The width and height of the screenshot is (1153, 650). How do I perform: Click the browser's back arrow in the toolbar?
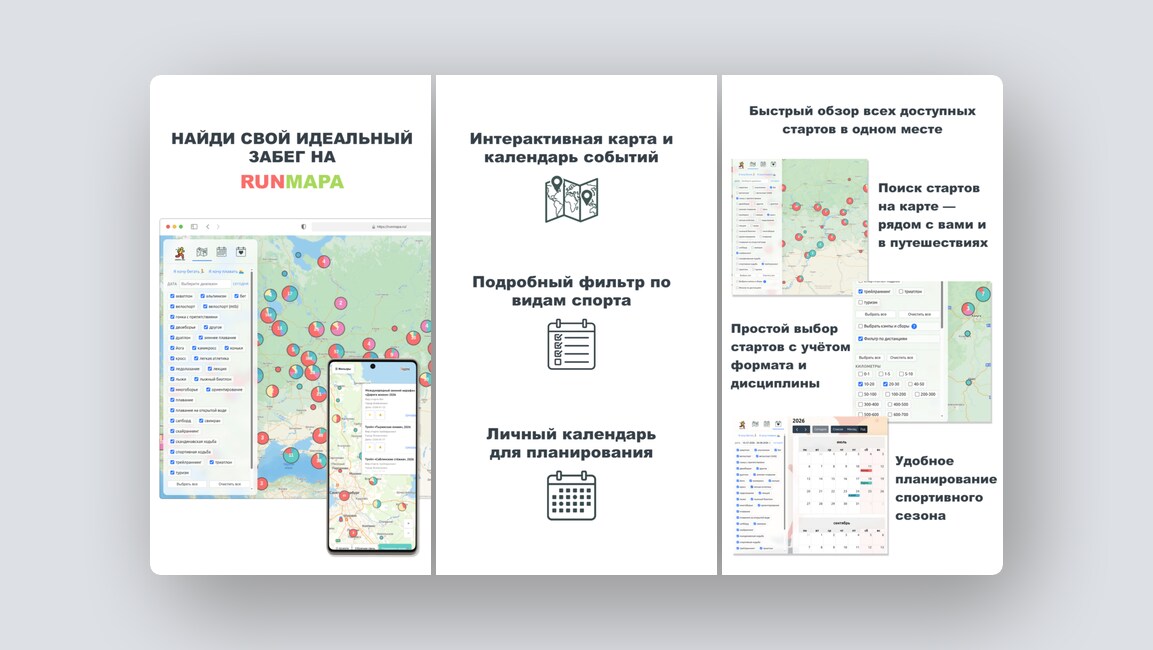tap(207, 227)
